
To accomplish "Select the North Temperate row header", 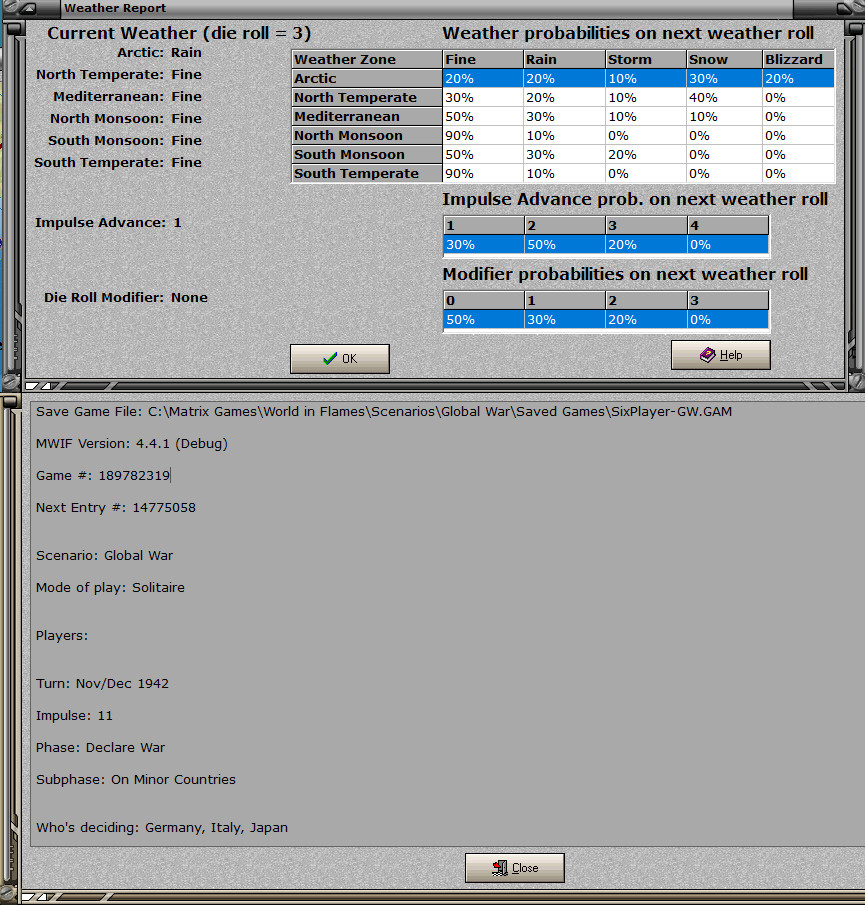I will click(x=367, y=98).
